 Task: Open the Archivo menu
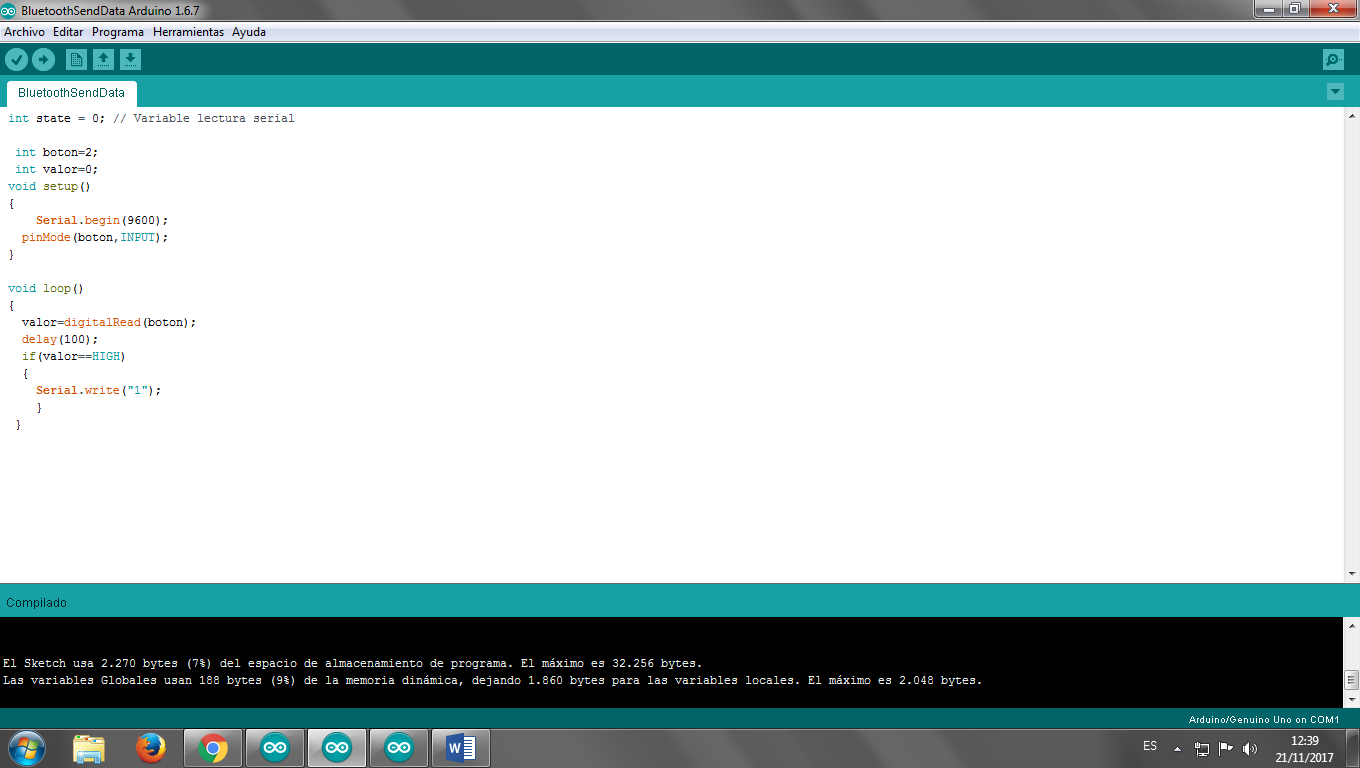click(24, 32)
